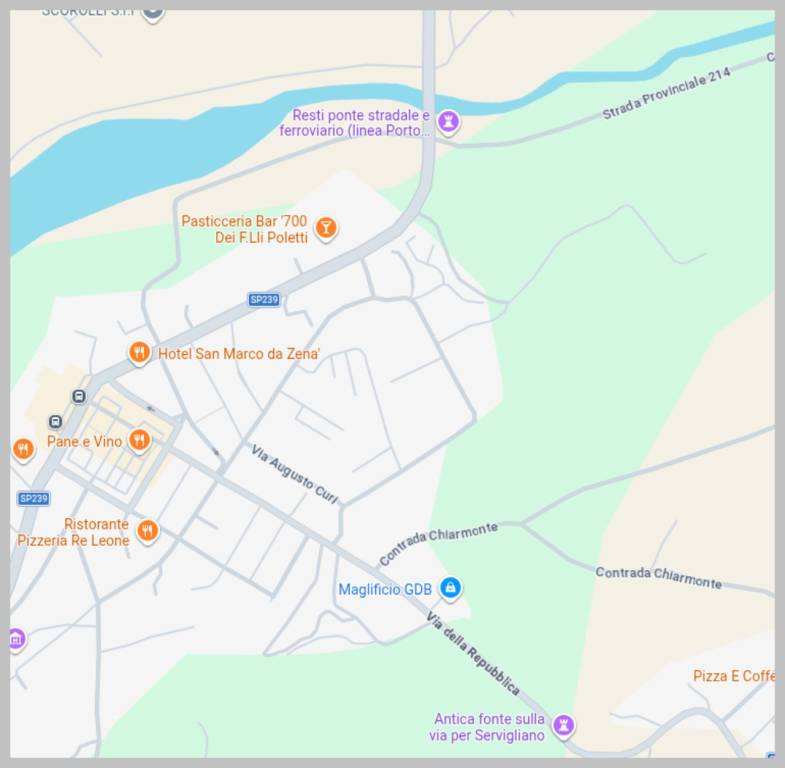
Task: Click the Via Augusto Curi street label
Action: tap(294, 474)
